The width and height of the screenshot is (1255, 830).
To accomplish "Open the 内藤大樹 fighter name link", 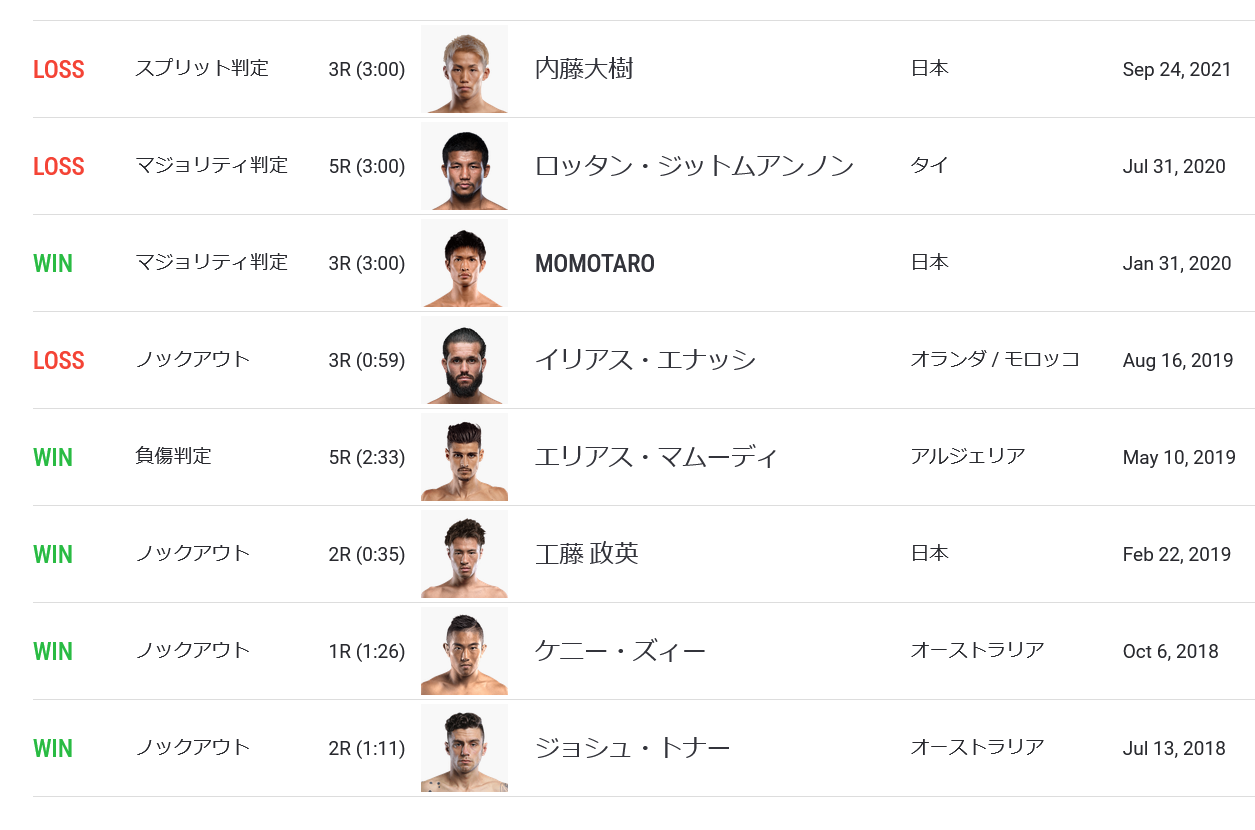I will [584, 69].
